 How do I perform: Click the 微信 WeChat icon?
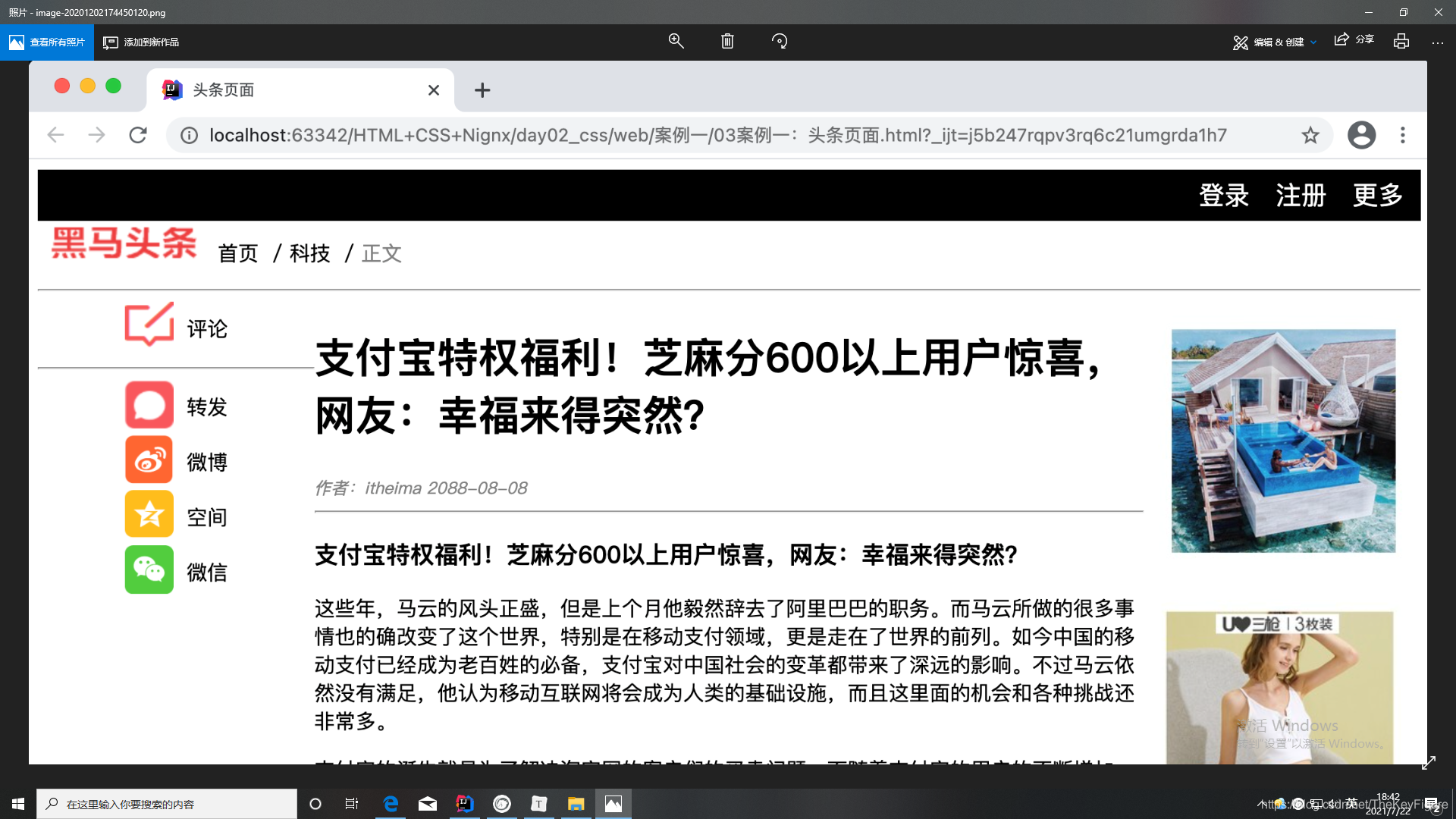coord(149,570)
